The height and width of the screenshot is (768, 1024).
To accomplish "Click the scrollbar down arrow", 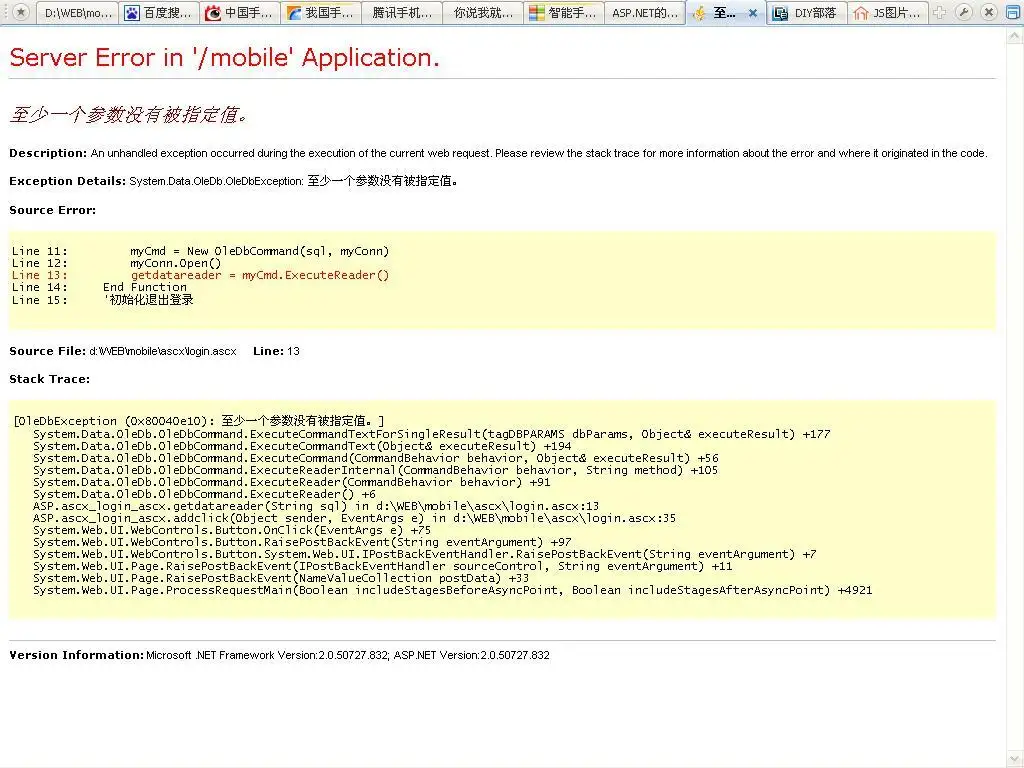I will [x=1015, y=759].
